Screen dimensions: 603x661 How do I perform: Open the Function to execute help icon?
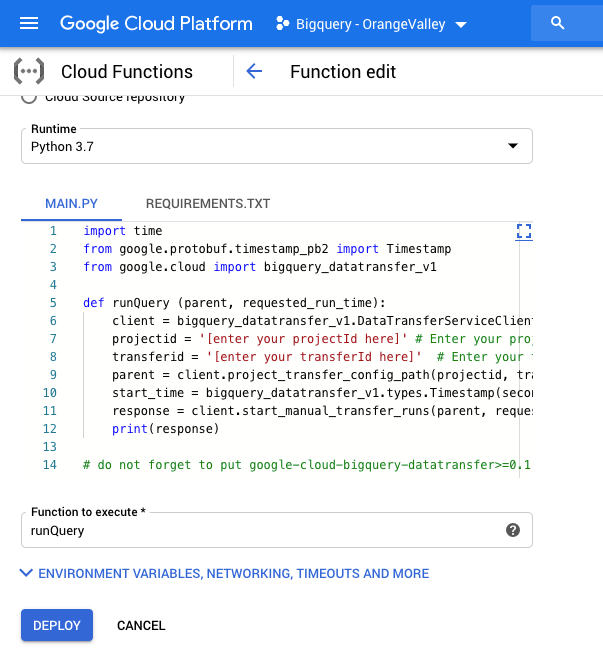tap(513, 530)
